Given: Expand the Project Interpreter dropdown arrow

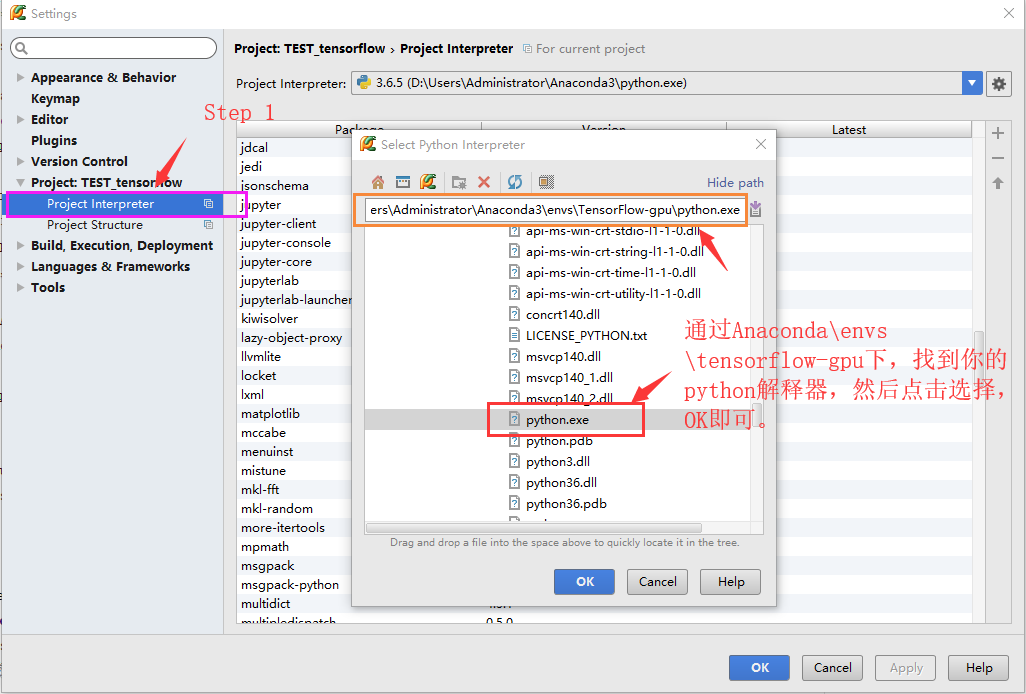Looking at the screenshot, I should click(x=972, y=83).
